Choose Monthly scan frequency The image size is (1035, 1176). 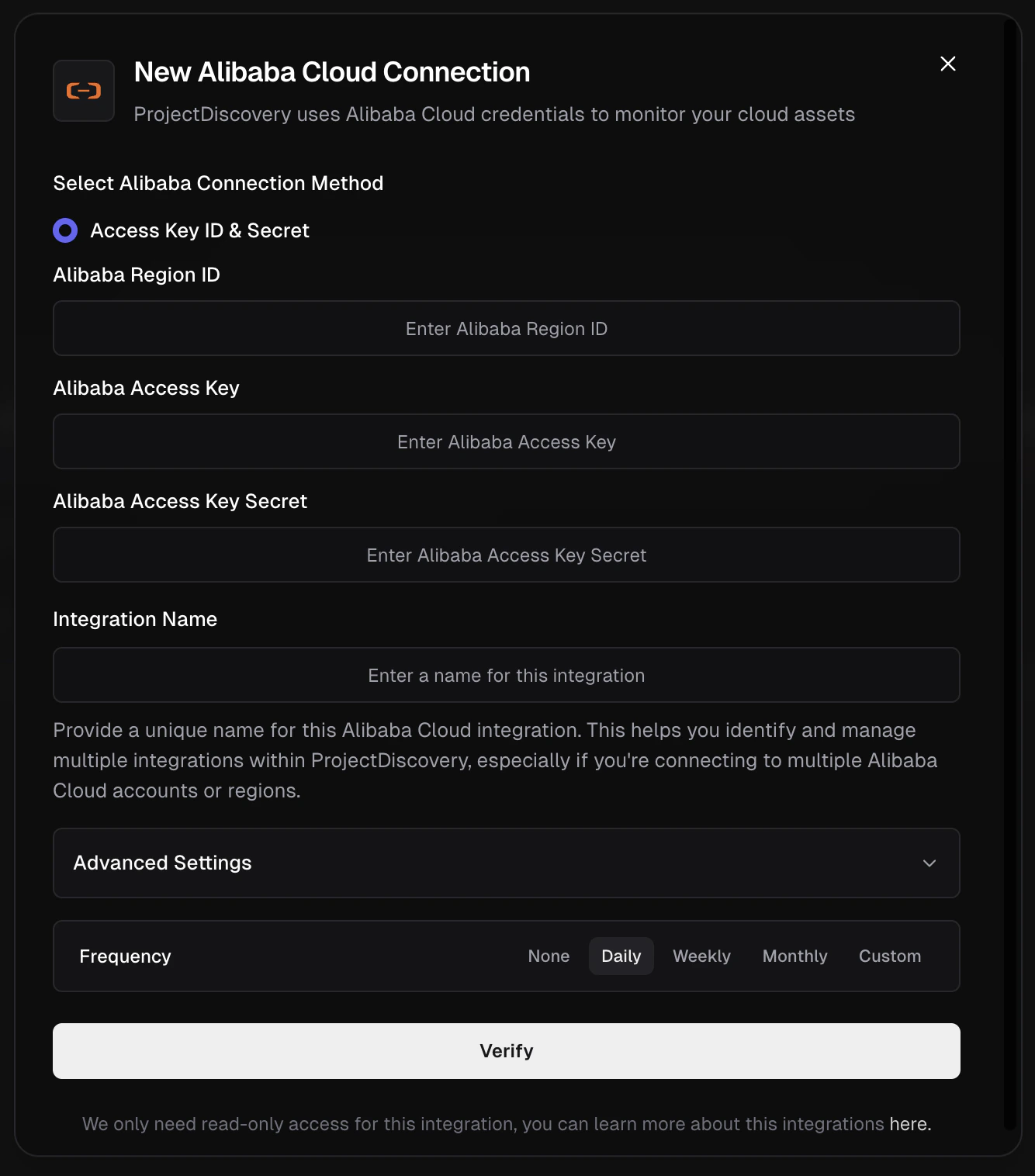coord(794,956)
